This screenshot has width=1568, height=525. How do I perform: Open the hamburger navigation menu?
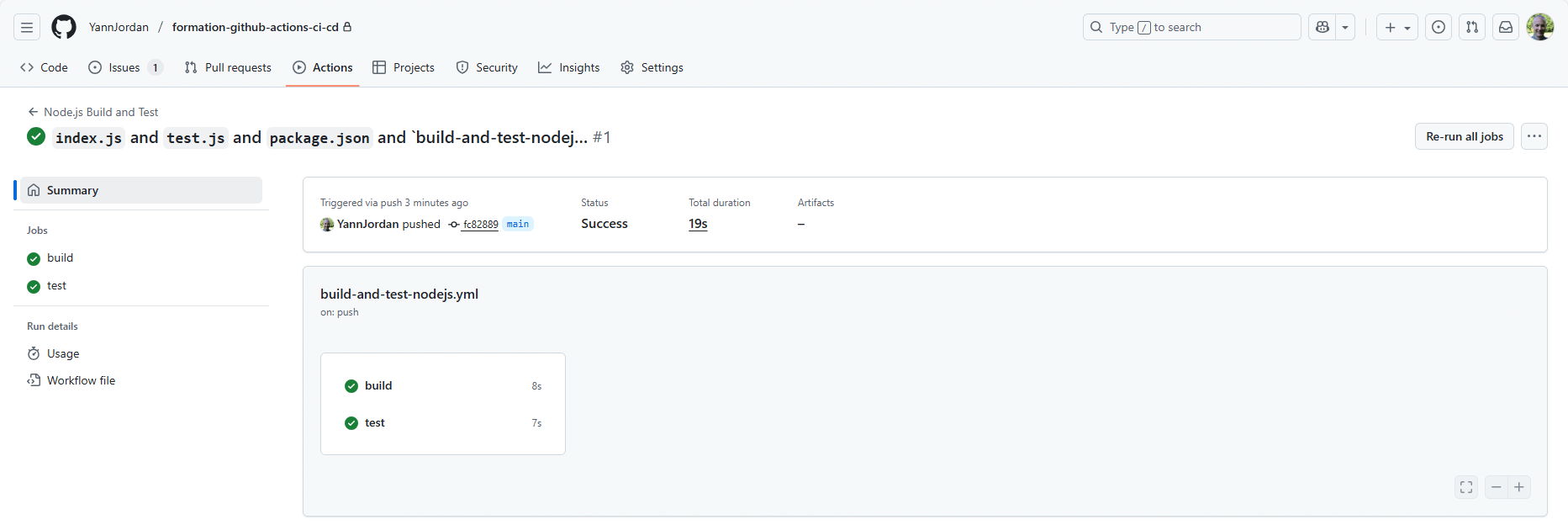[x=27, y=27]
